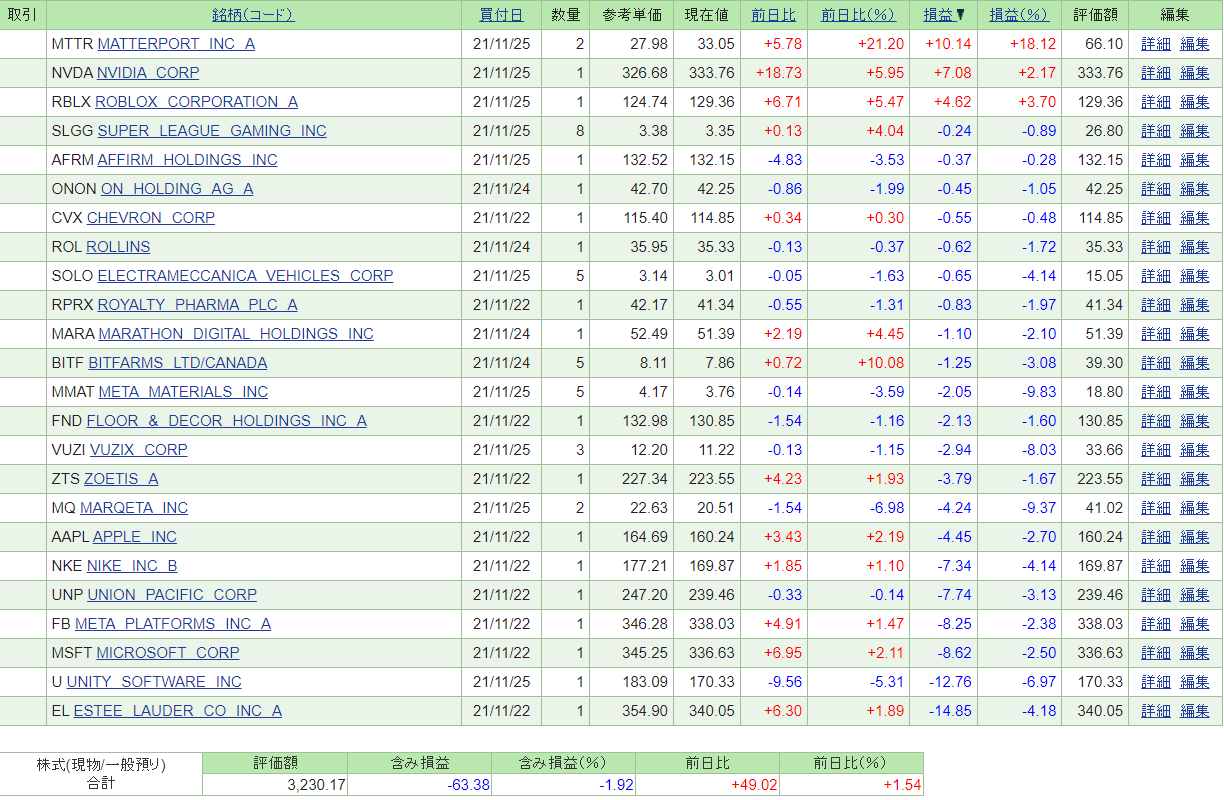
Task: Click 詳細 for the NKE row
Action: (x=1156, y=566)
